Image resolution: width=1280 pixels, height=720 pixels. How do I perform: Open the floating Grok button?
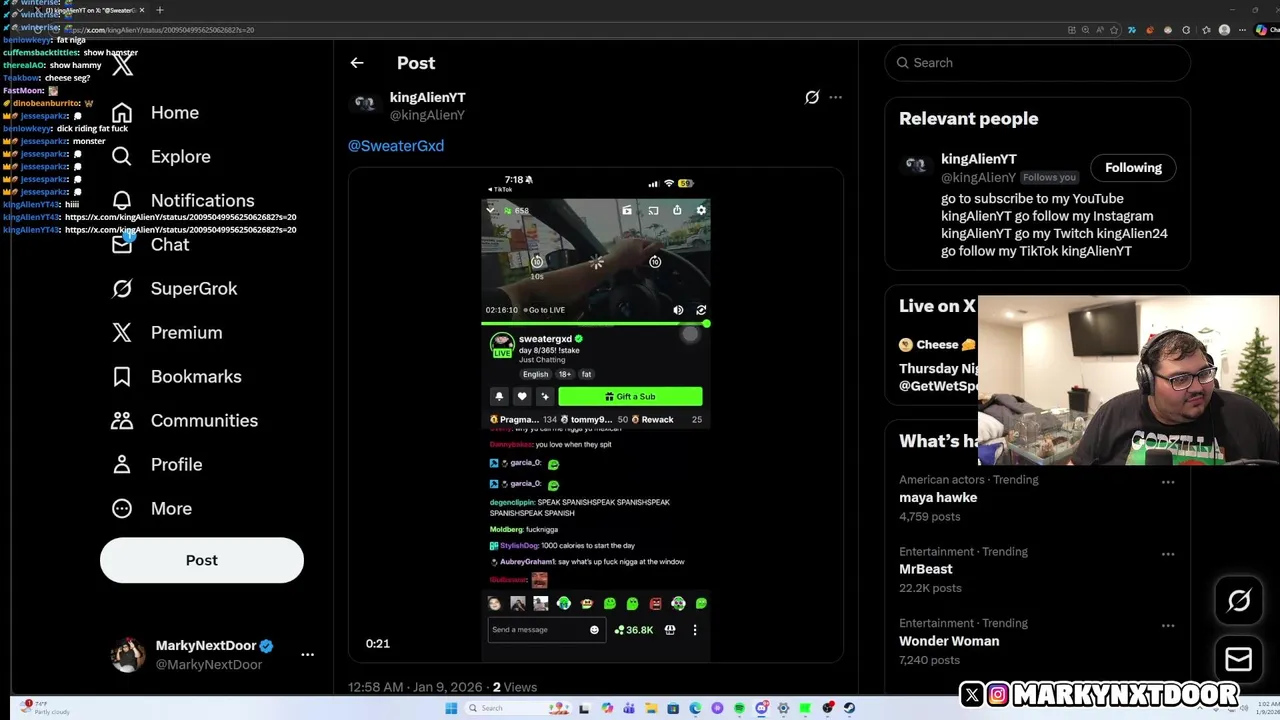(x=1239, y=600)
